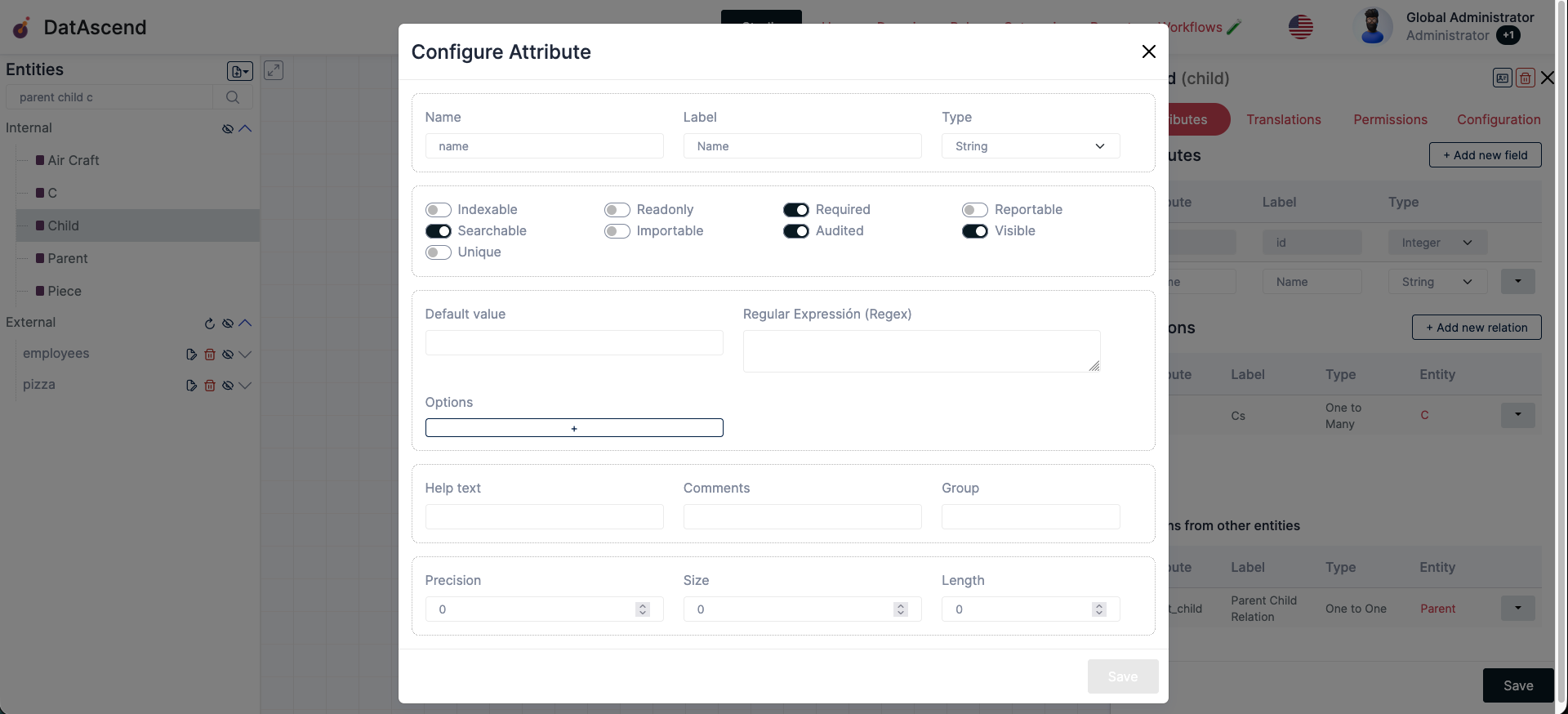1568x714 pixels.
Task: Toggle External entities visibility eye
Action: (228, 324)
